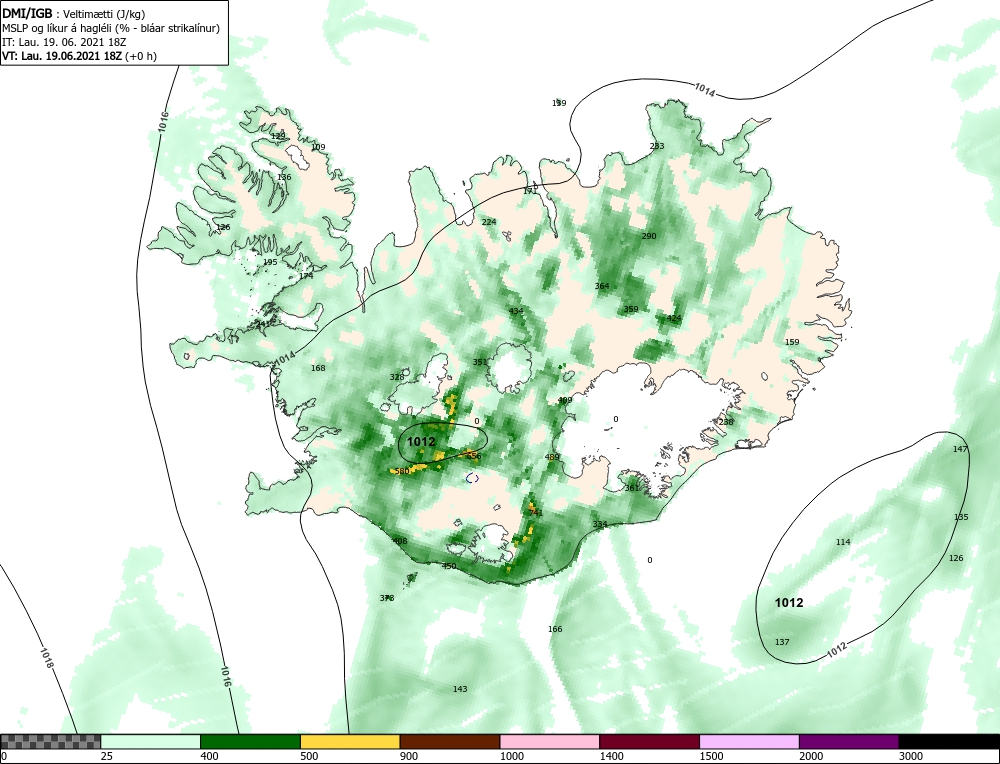
Task: Click the map value 328
Action: pyautogui.click(x=397, y=378)
